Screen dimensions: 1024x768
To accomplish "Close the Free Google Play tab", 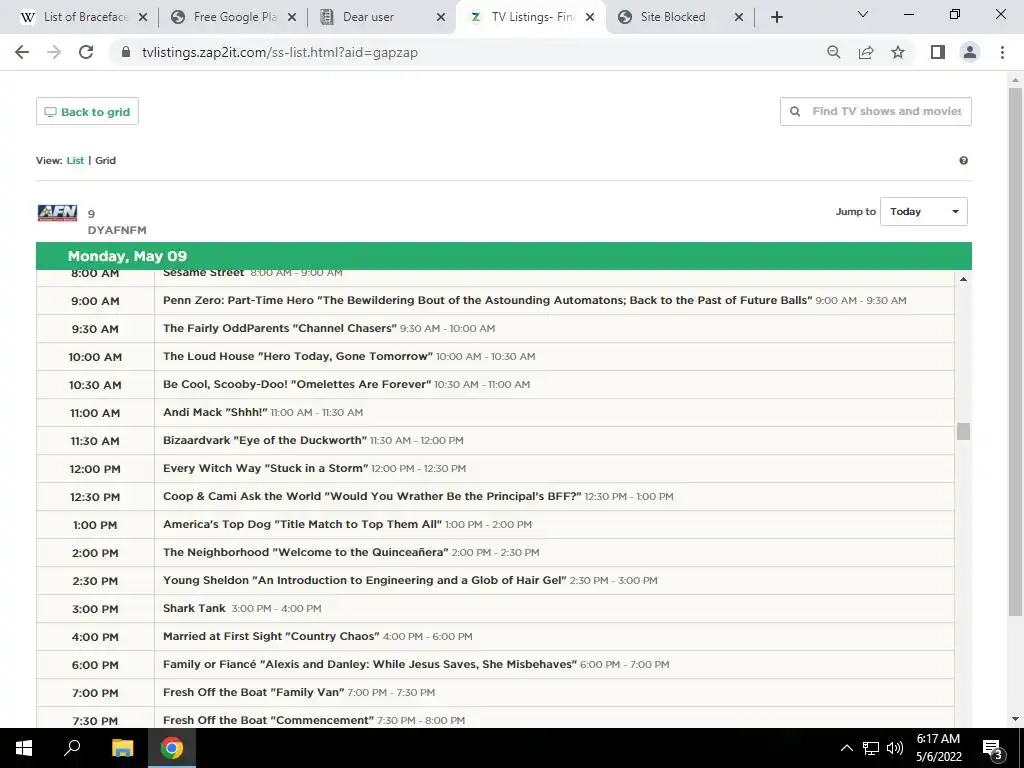I will coord(292,17).
